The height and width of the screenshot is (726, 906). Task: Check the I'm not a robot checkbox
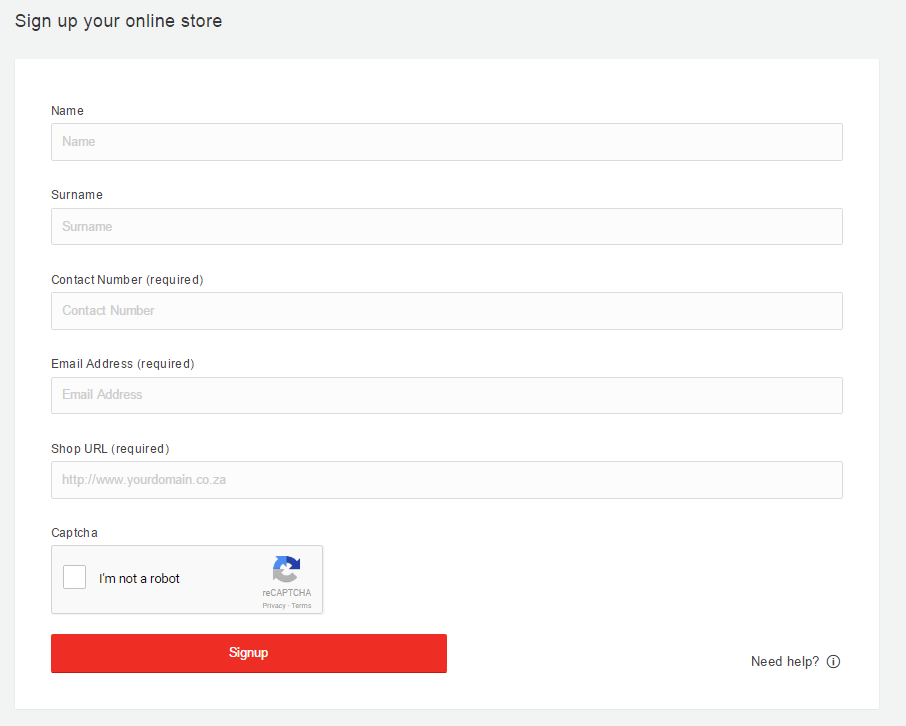pyautogui.click(x=74, y=577)
